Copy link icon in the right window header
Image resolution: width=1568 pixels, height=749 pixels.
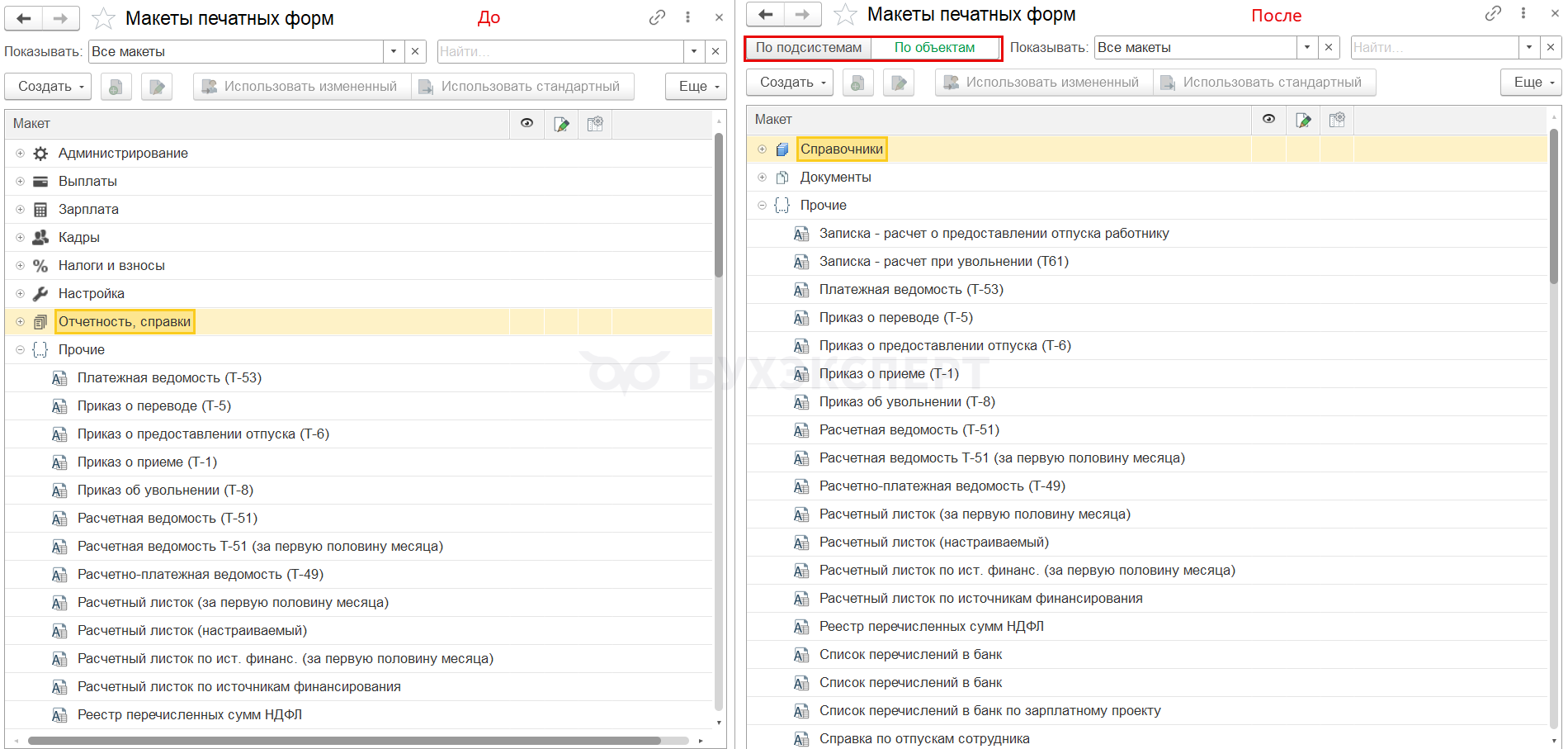click(x=1493, y=13)
